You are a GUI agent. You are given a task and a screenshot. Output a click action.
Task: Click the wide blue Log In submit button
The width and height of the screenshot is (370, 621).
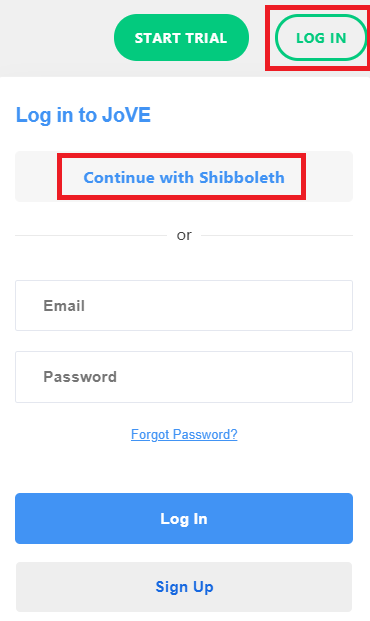coord(184,518)
